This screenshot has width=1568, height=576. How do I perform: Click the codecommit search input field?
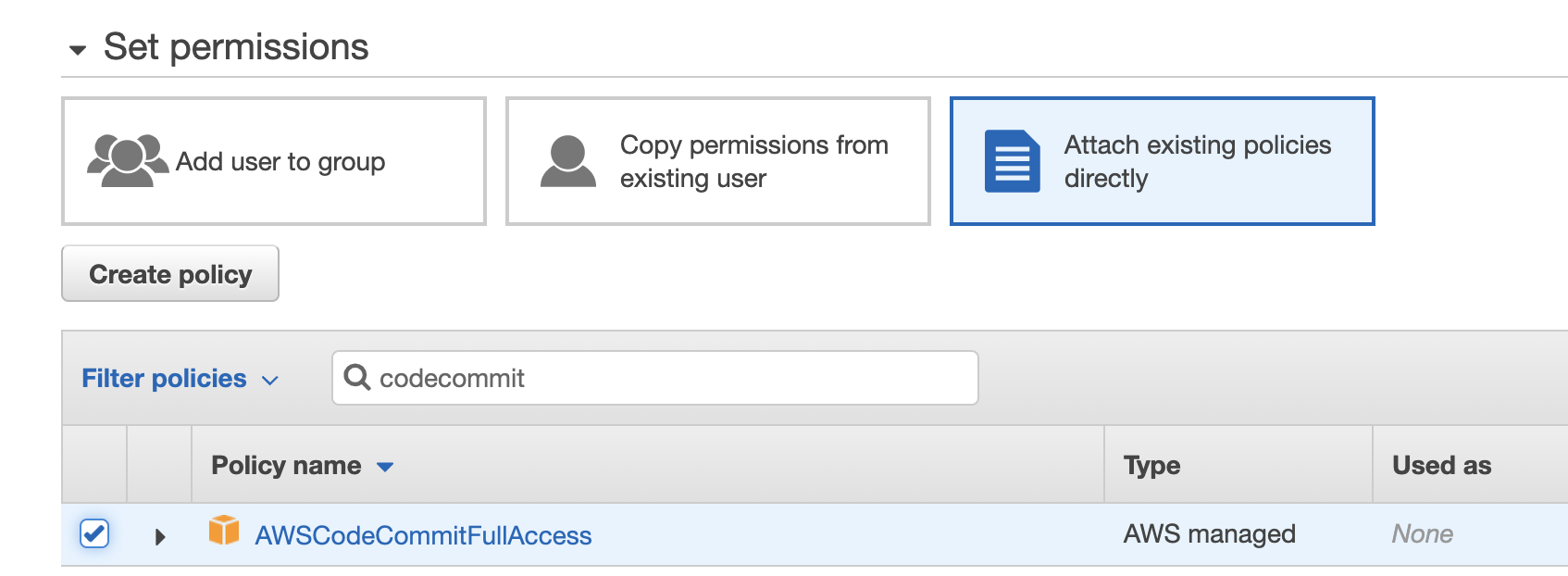coord(655,378)
